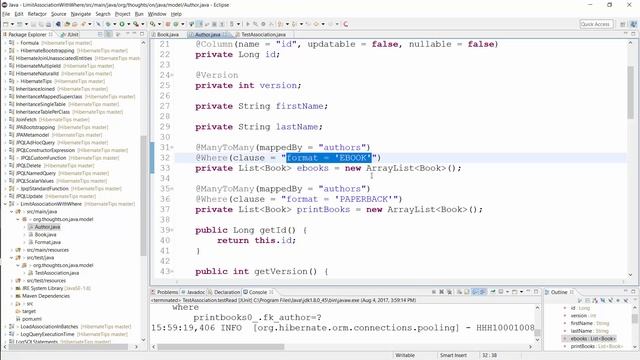Open the Open Console dropdown arrow
Viewport: 640px width, 360px height.
click(x=522, y=292)
